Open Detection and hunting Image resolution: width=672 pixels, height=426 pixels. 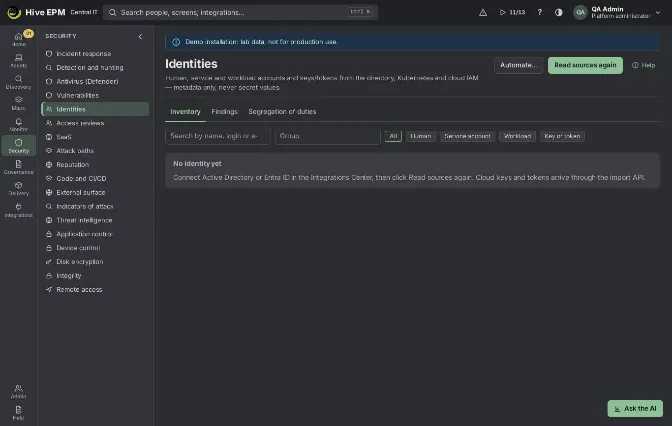pos(95,67)
